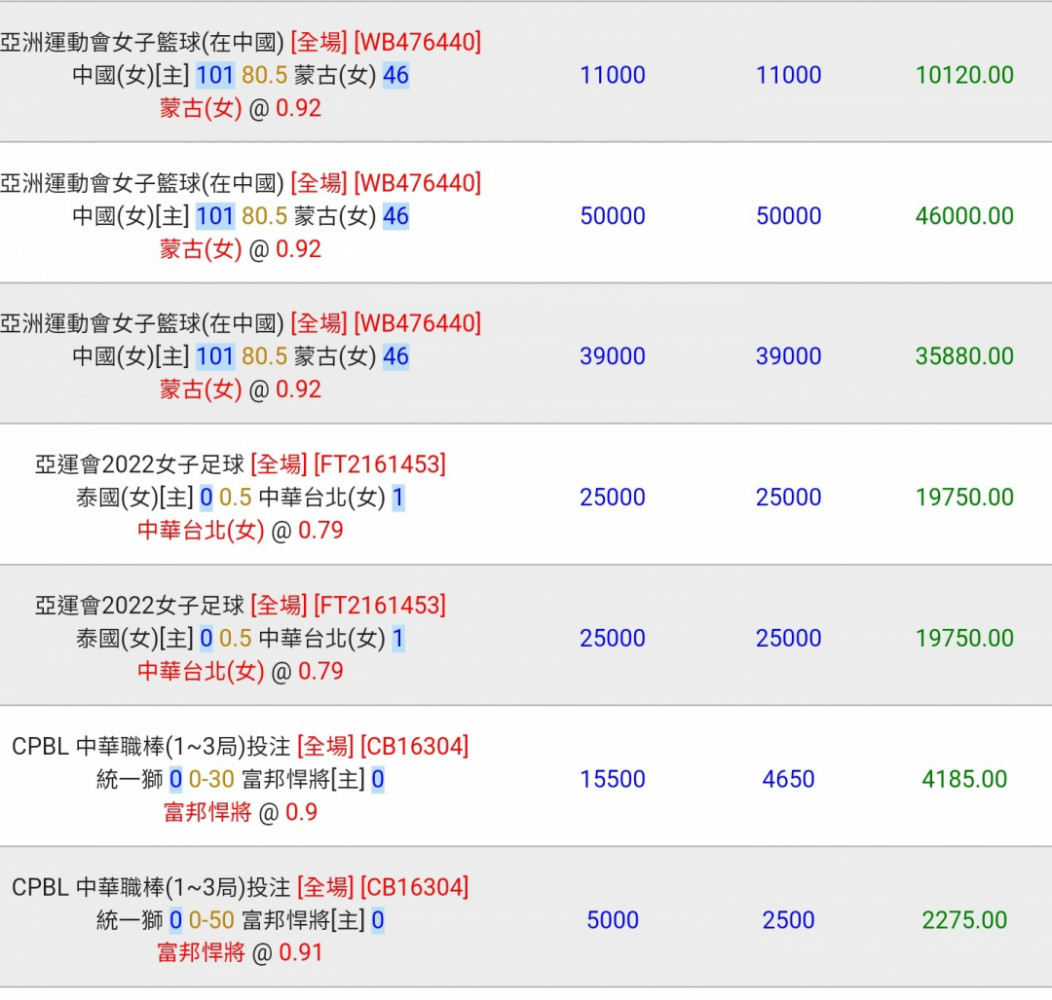Click 中國(女)[主] team in the 39000 bet row
This screenshot has height=1000, width=1052.
click(131, 356)
